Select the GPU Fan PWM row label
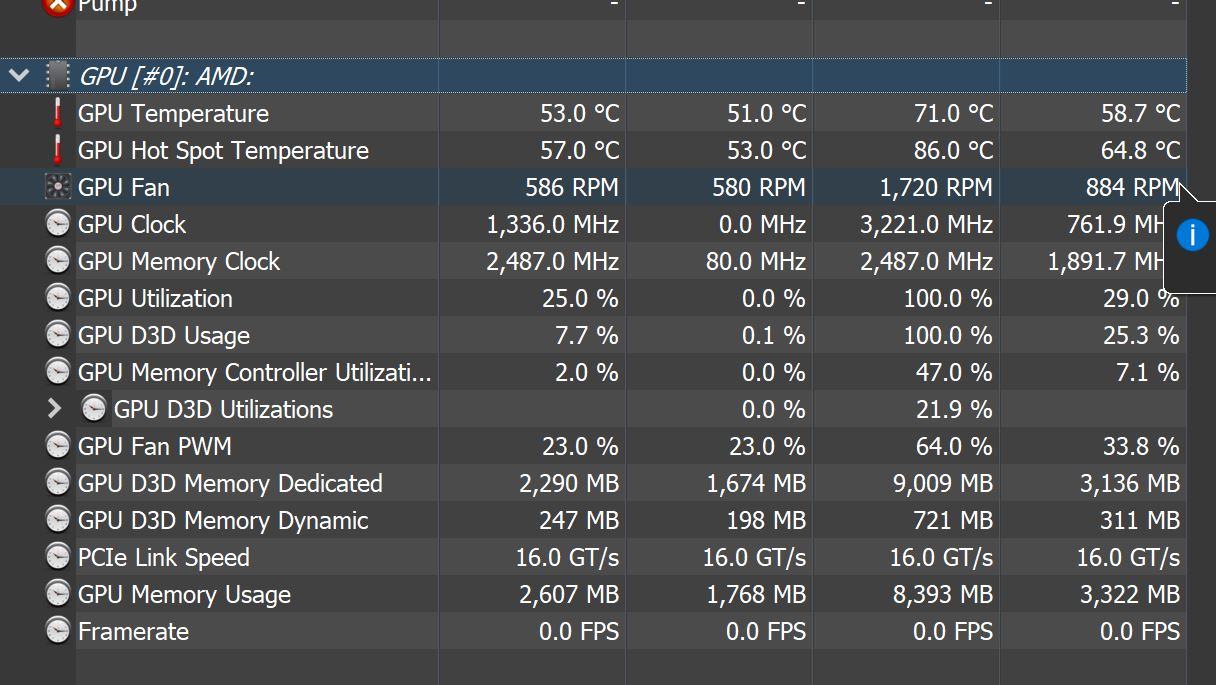This screenshot has height=685, width=1216. 155,446
